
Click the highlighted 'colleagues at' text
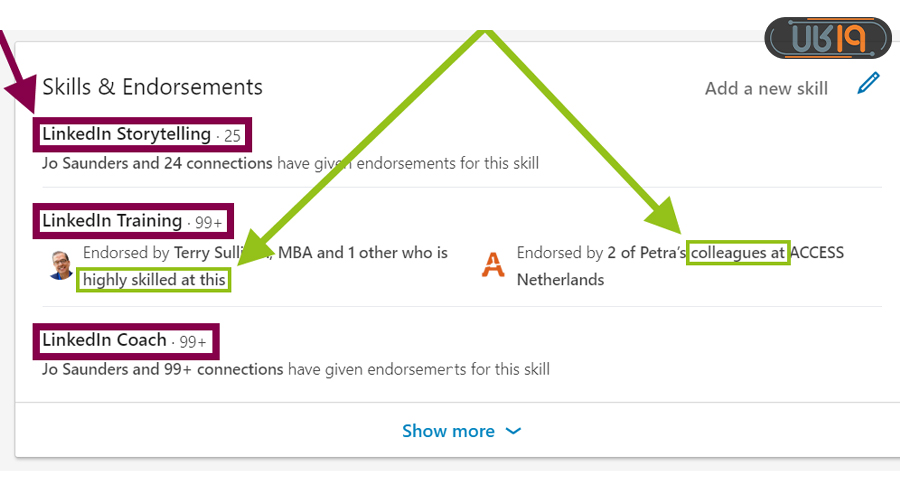coord(738,253)
